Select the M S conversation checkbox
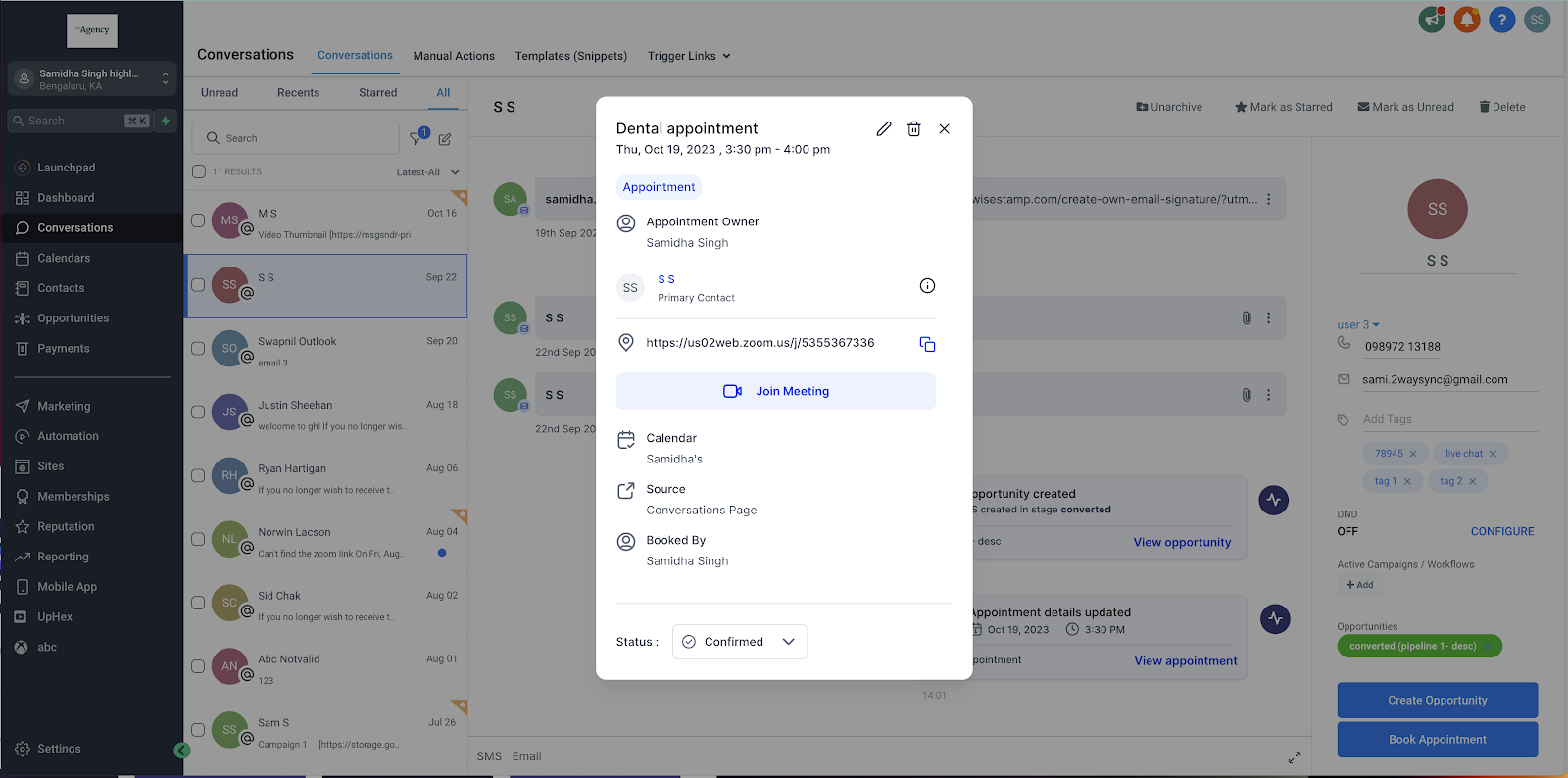 point(198,220)
